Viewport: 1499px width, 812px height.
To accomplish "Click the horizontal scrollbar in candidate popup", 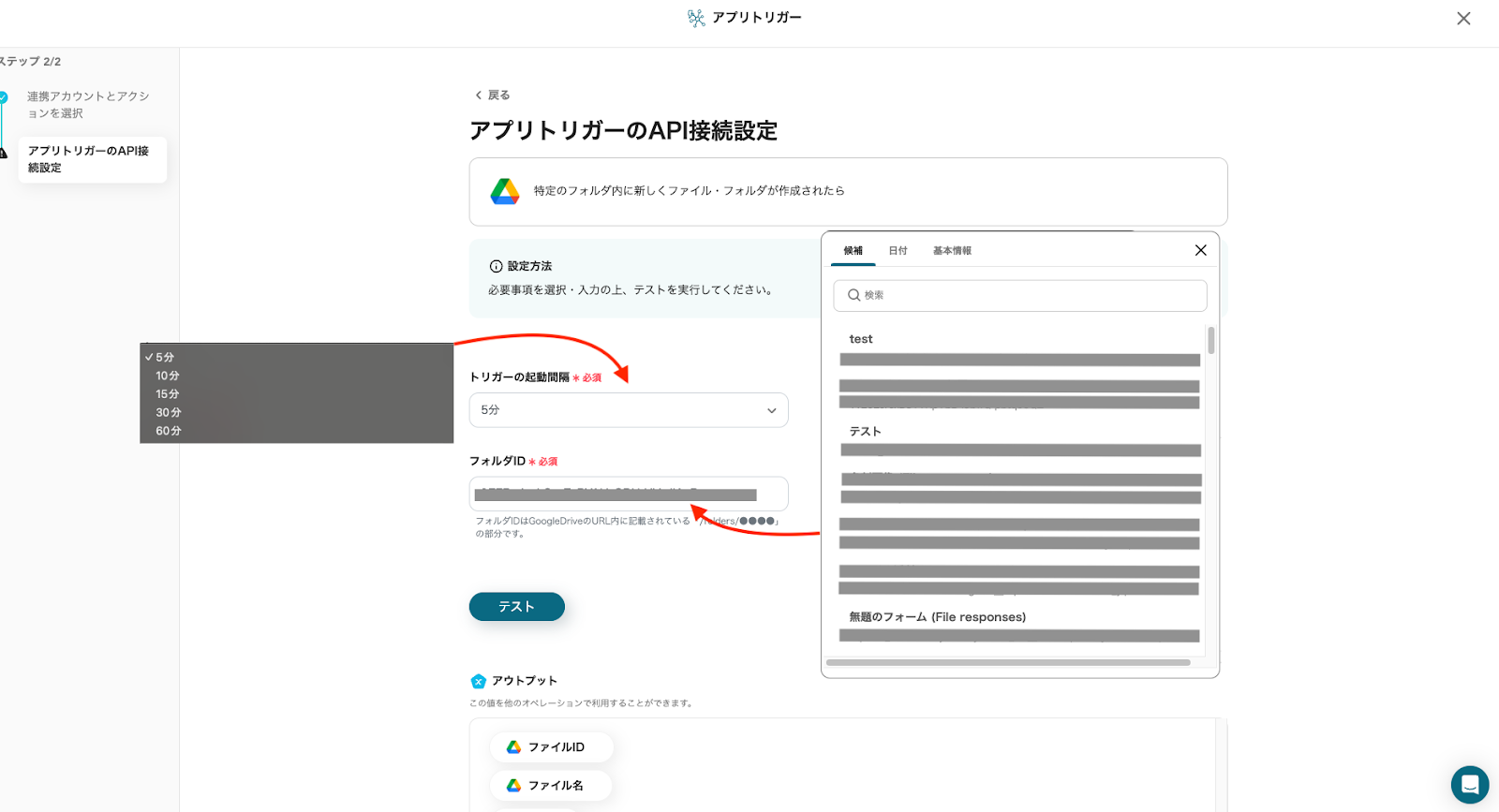I will [x=1008, y=662].
